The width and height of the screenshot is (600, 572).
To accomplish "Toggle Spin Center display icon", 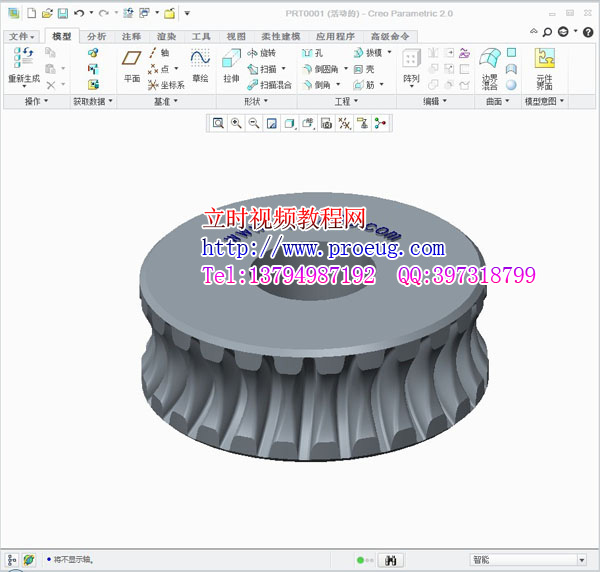I will click(380, 123).
